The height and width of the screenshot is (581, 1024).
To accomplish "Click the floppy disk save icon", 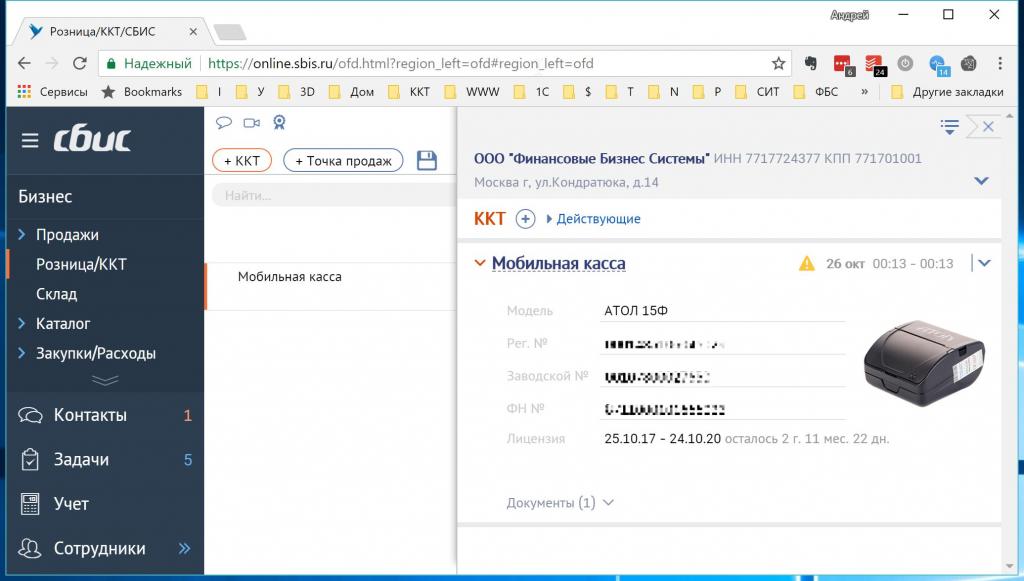I will (x=427, y=161).
